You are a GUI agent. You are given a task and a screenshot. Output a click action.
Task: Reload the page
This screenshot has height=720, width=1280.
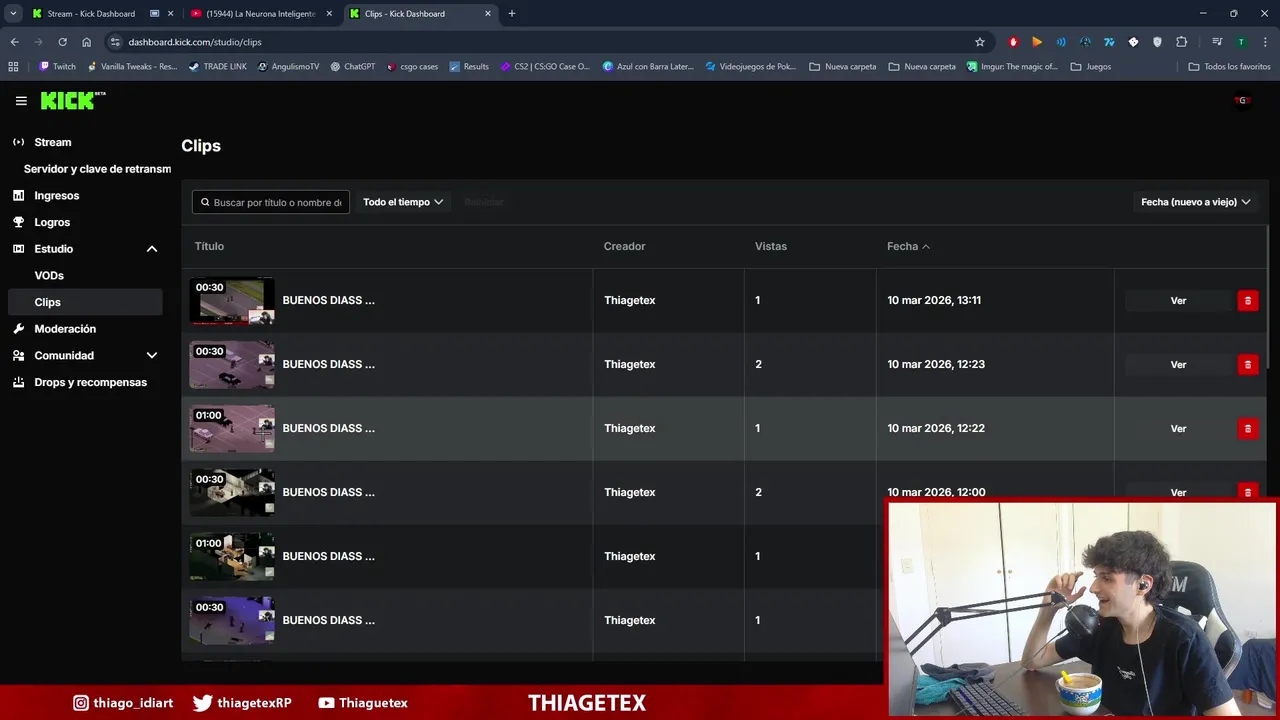click(x=62, y=42)
